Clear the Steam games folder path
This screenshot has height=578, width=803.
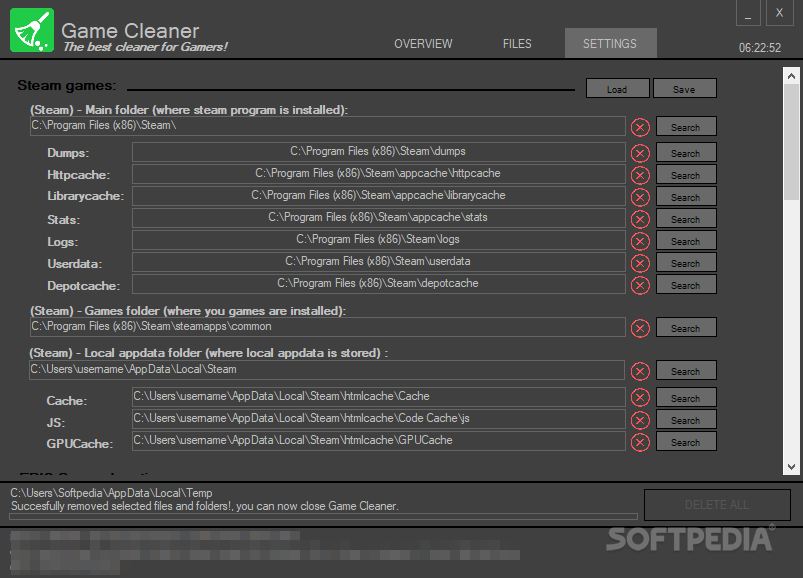click(640, 328)
